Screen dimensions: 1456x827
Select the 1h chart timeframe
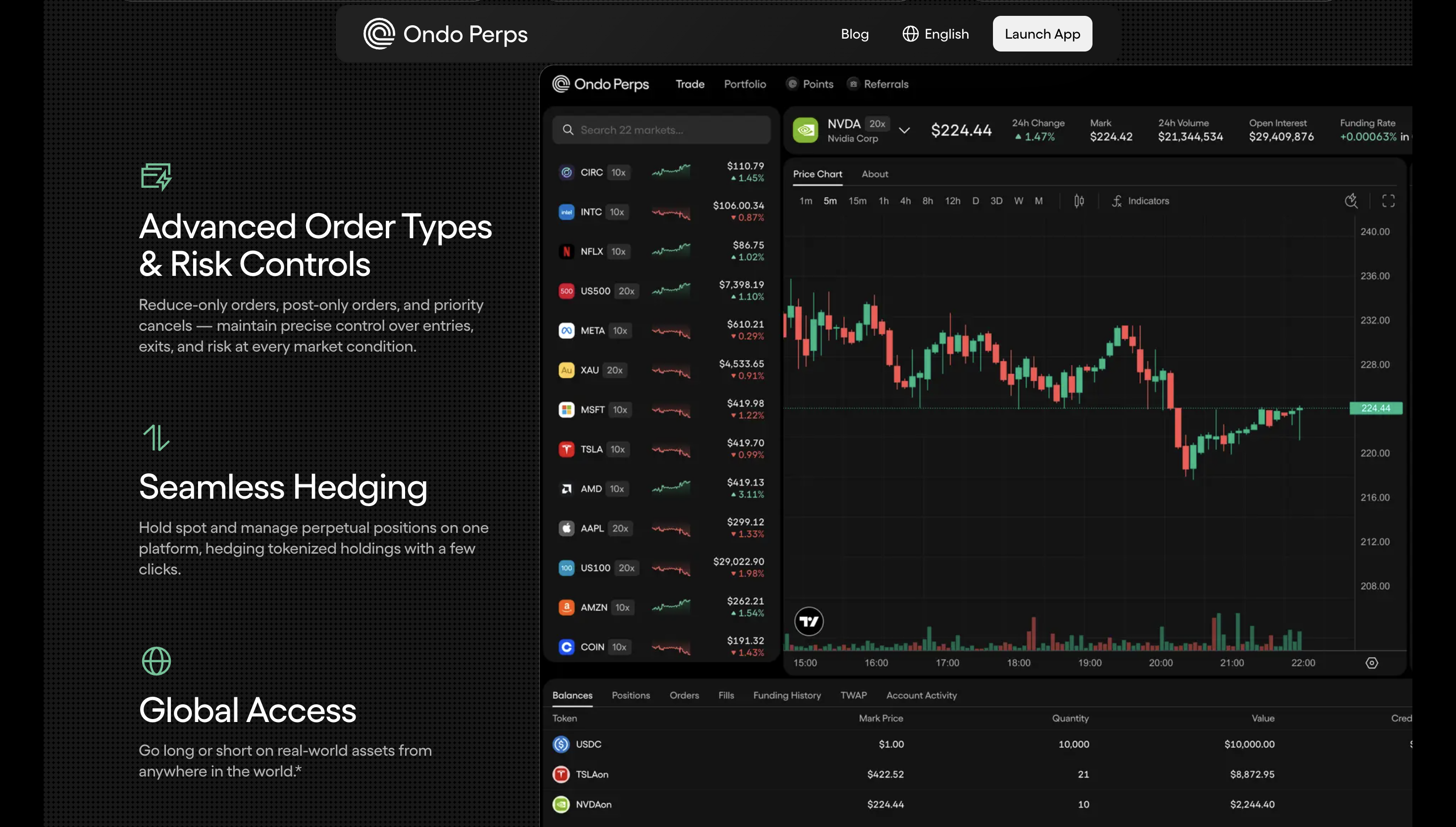pyautogui.click(x=884, y=201)
